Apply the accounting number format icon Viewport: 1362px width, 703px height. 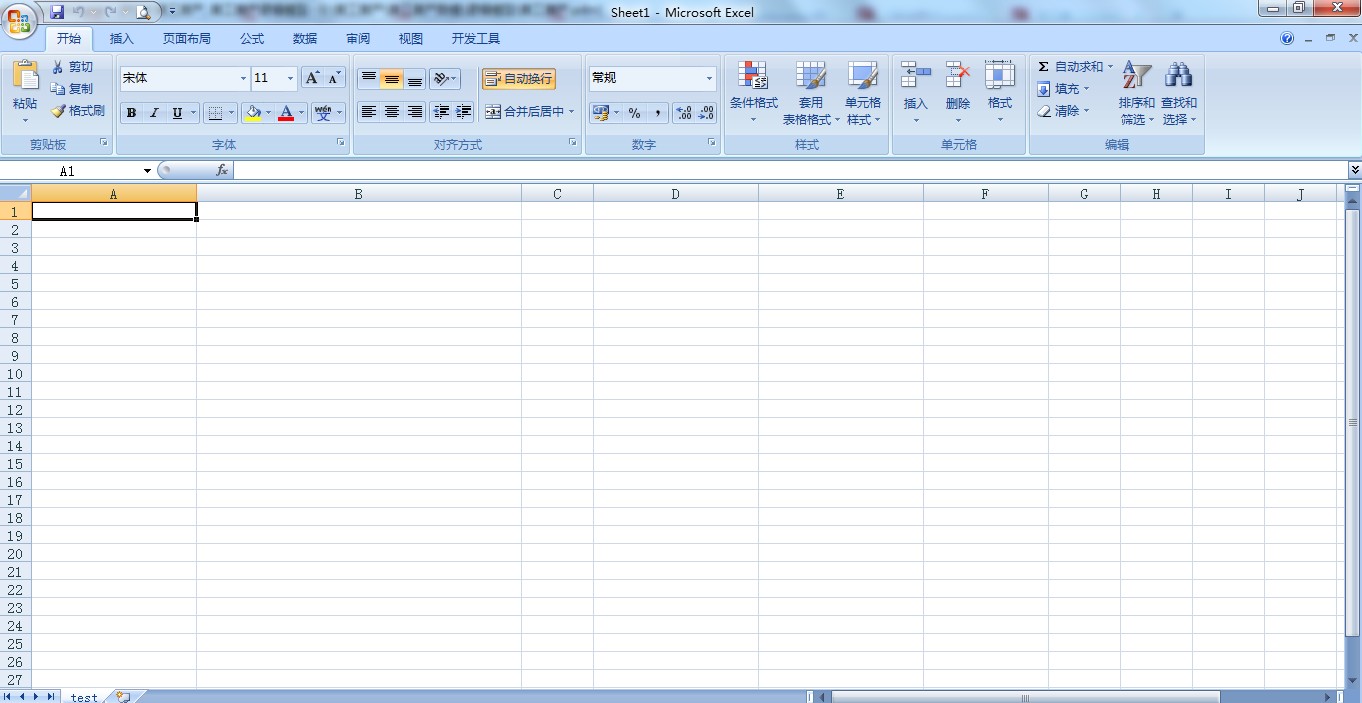pos(600,113)
